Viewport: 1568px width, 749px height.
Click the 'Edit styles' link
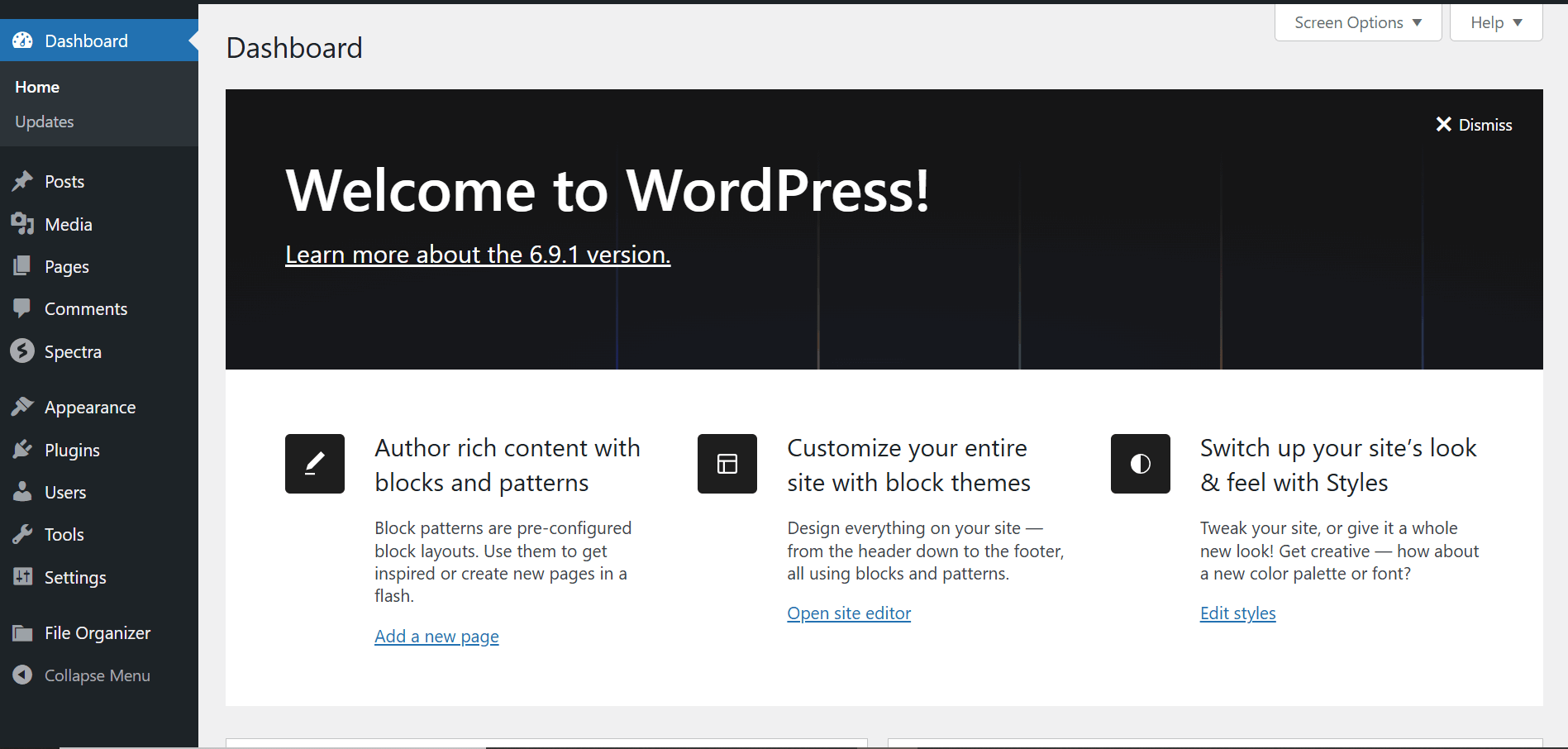point(1238,613)
